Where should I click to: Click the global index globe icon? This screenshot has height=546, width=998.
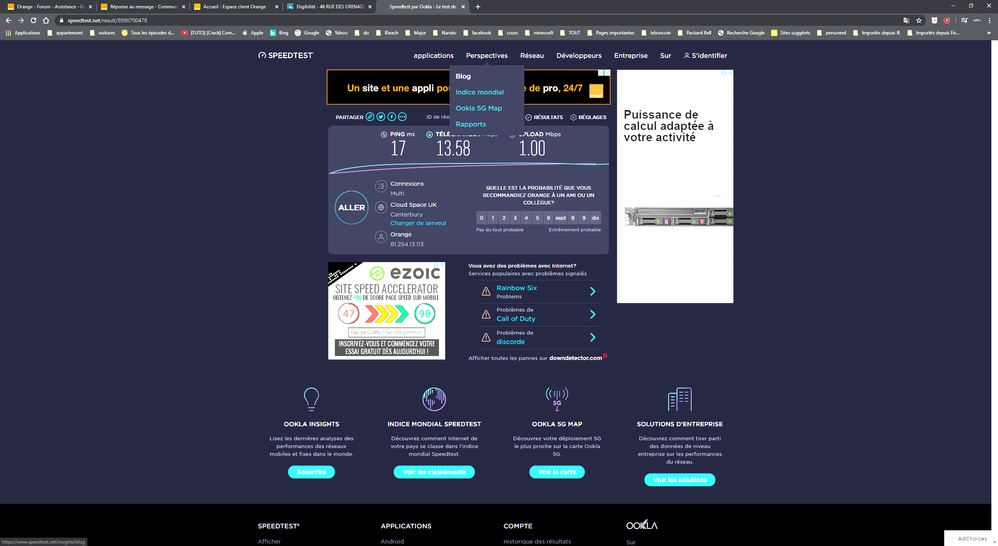[x=434, y=399]
